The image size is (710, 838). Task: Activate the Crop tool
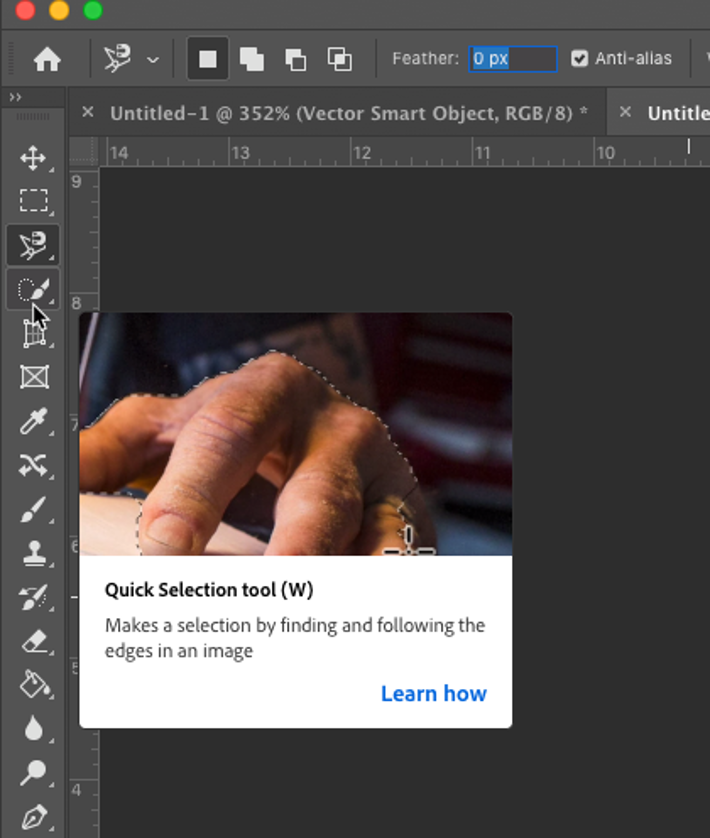coord(33,334)
